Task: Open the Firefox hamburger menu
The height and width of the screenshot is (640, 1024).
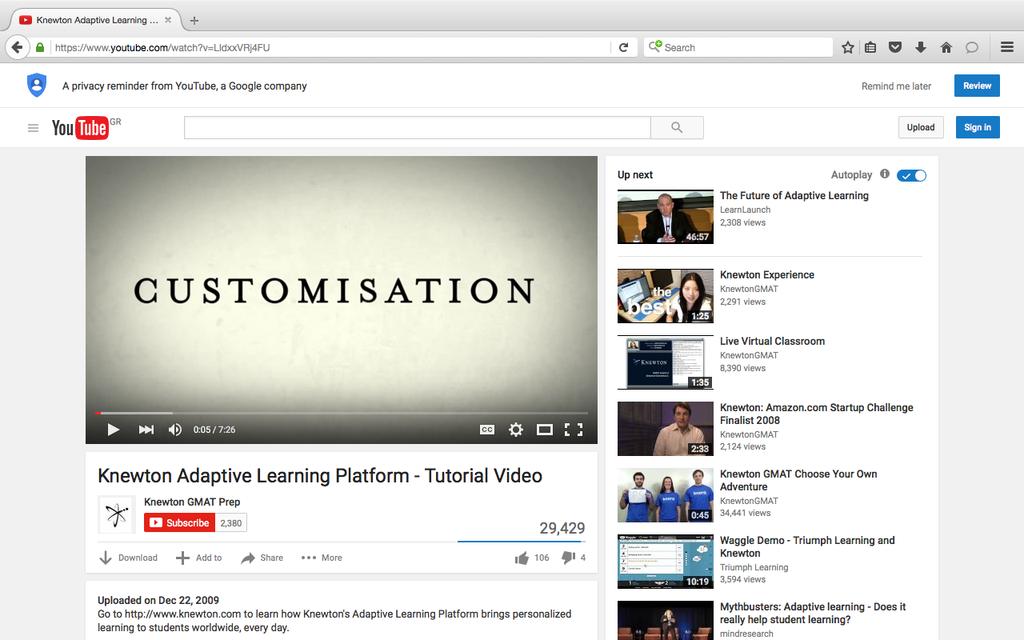Action: point(1007,47)
